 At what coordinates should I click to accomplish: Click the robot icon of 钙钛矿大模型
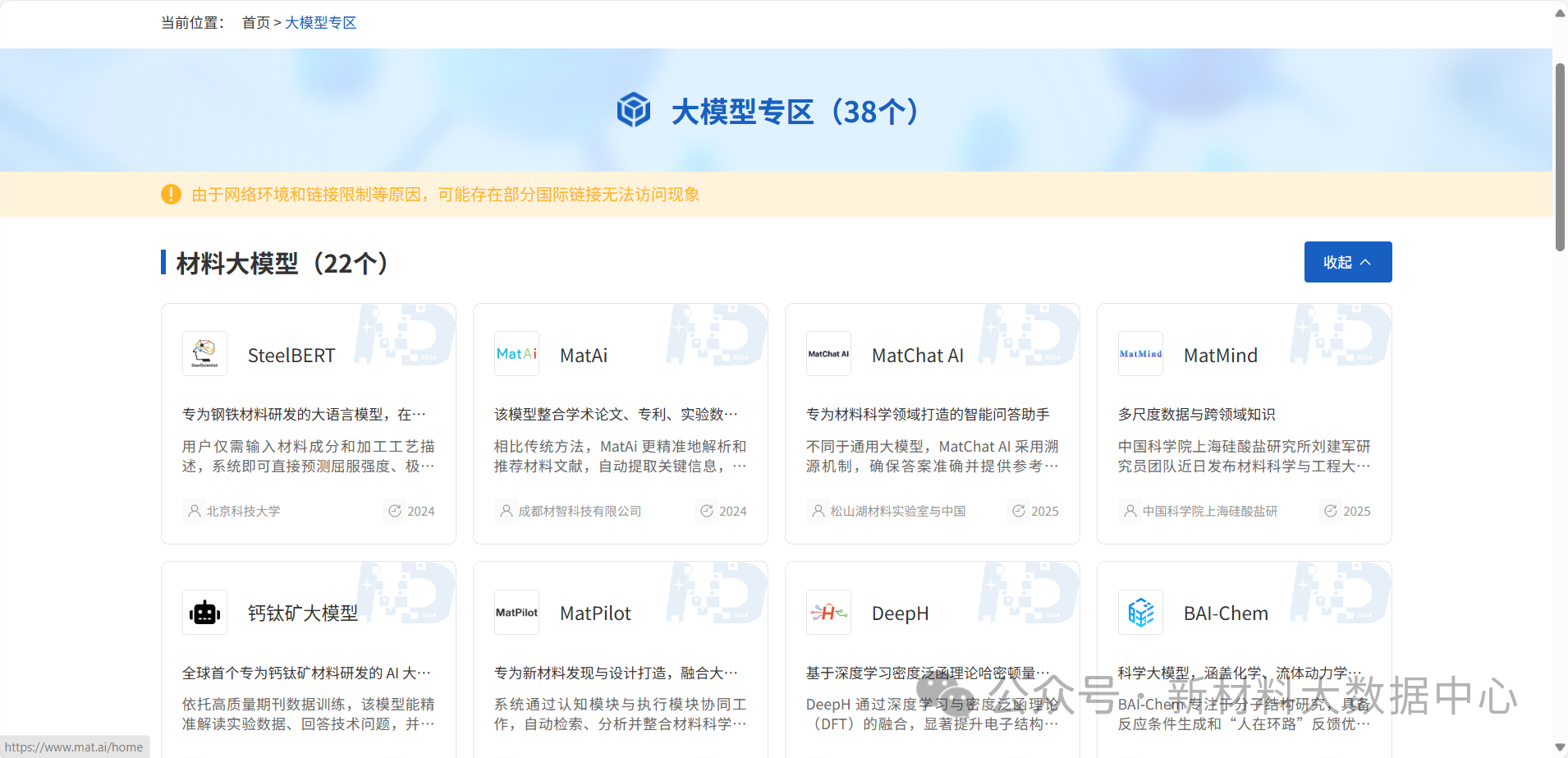(x=204, y=613)
